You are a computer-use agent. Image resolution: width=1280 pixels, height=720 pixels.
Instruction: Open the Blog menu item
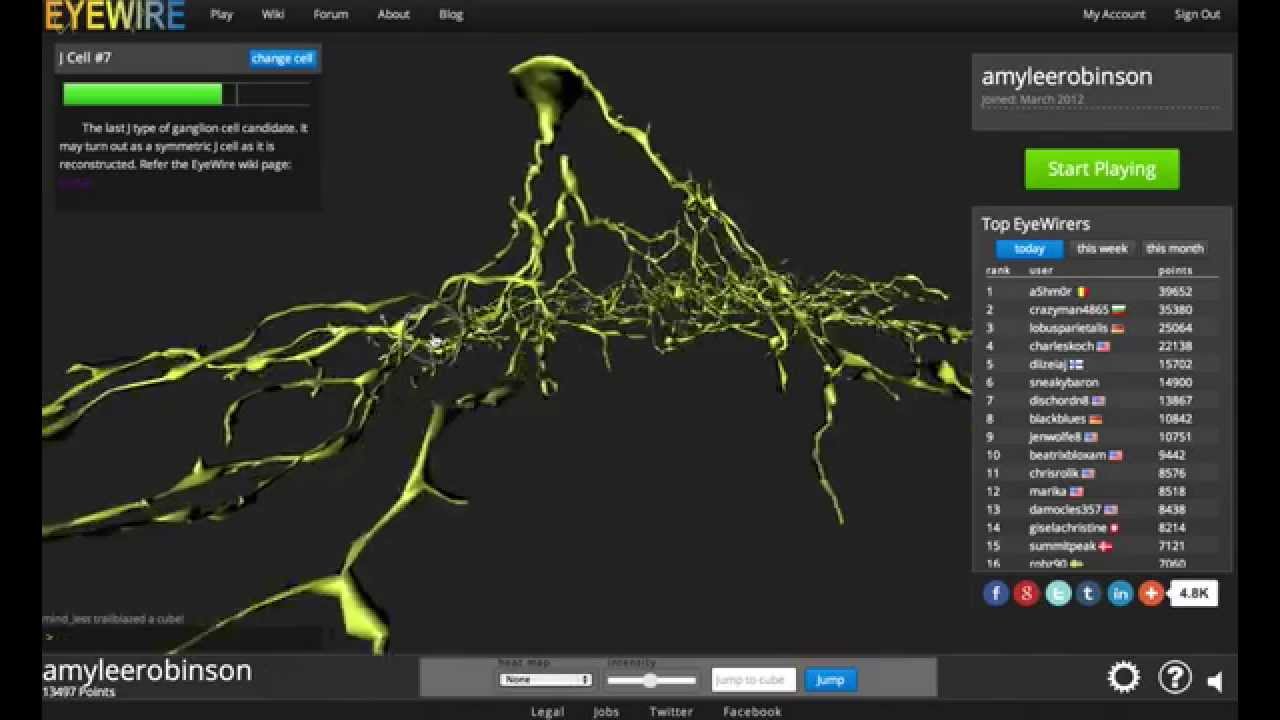pyautogui.click(x=451, y=14)
